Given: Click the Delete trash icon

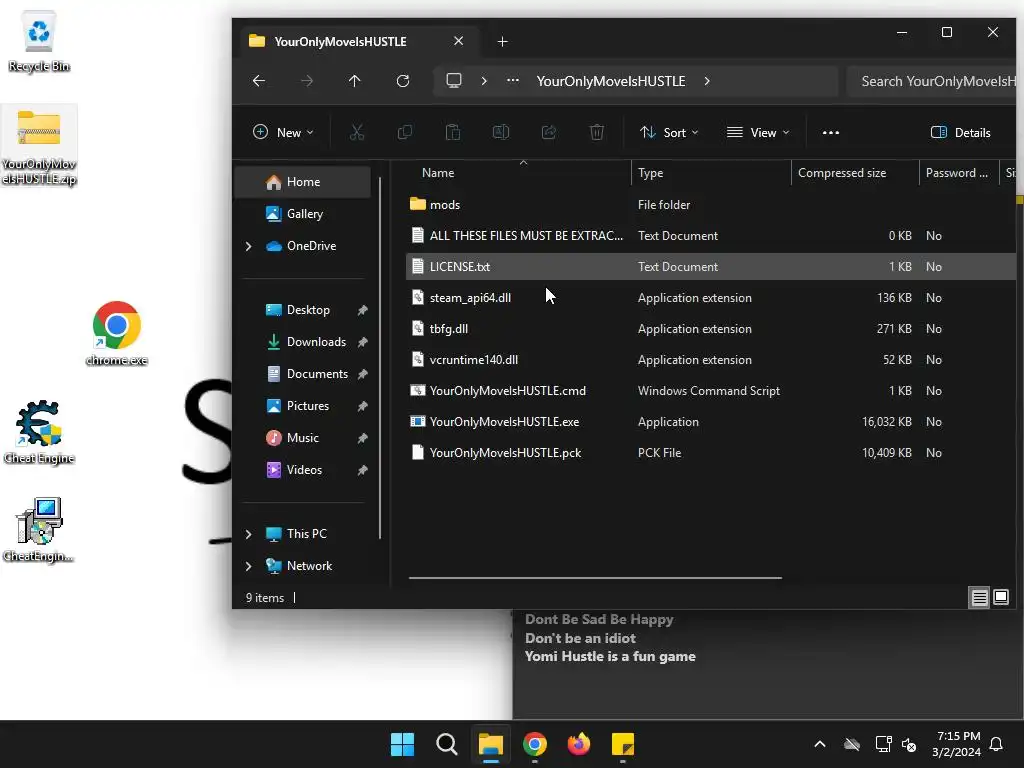Looking at the screenshot, I should pyautogui.click(x=597, y=133).
